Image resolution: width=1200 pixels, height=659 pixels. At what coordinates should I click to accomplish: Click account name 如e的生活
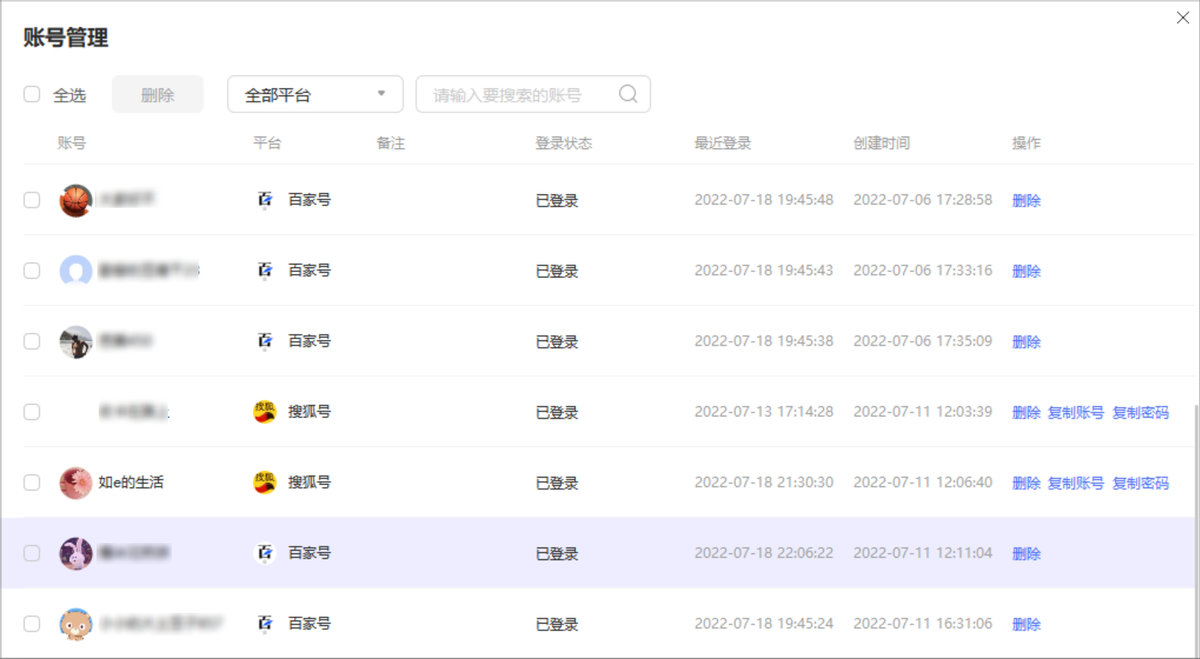(131, 483)
